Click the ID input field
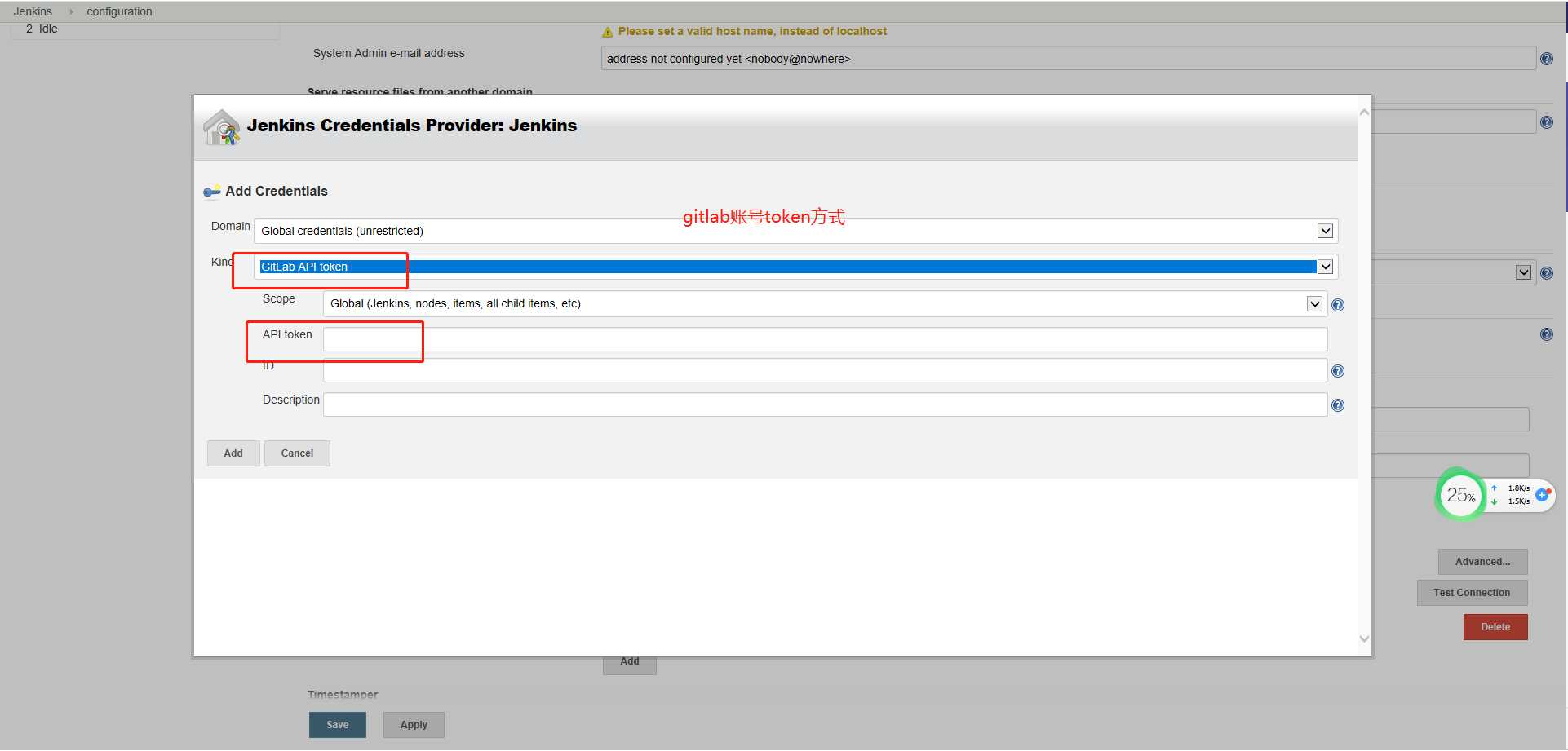This screenshot has width=1568, height=751. click(x=825, y=370)
